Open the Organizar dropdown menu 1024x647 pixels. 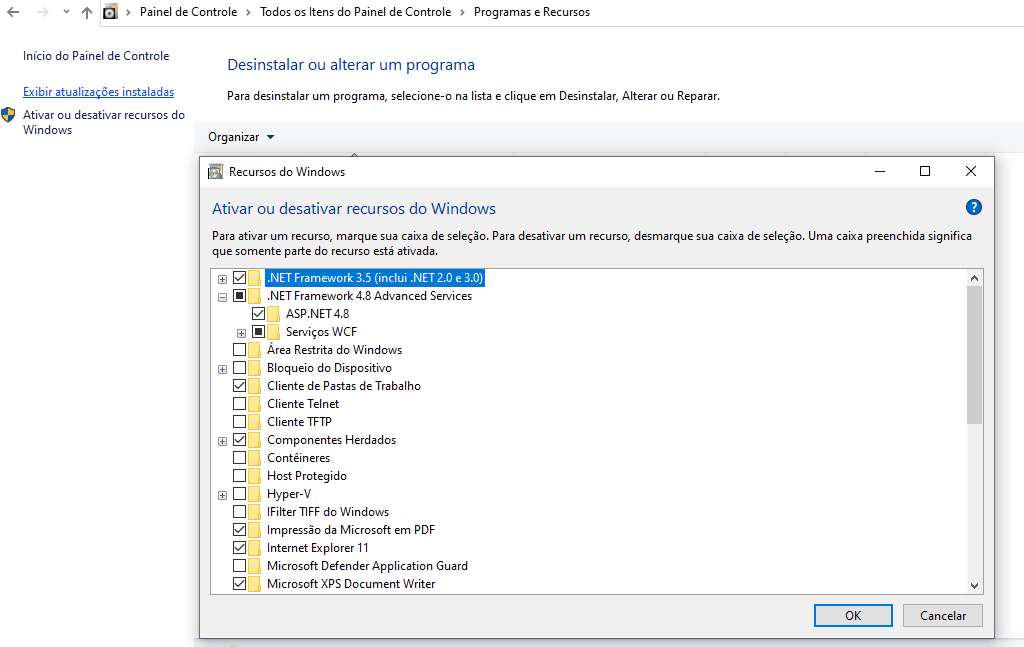[x=241, y=137]
